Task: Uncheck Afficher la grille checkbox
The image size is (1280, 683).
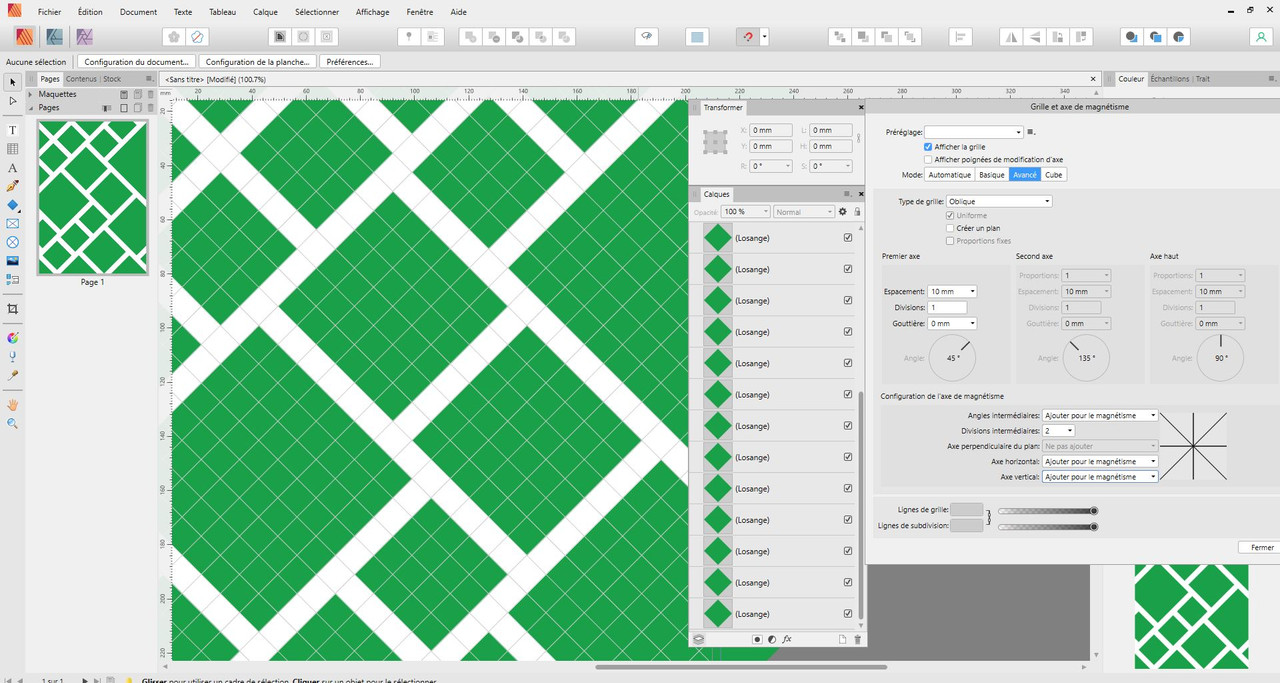Action: (x=928, y=147)
